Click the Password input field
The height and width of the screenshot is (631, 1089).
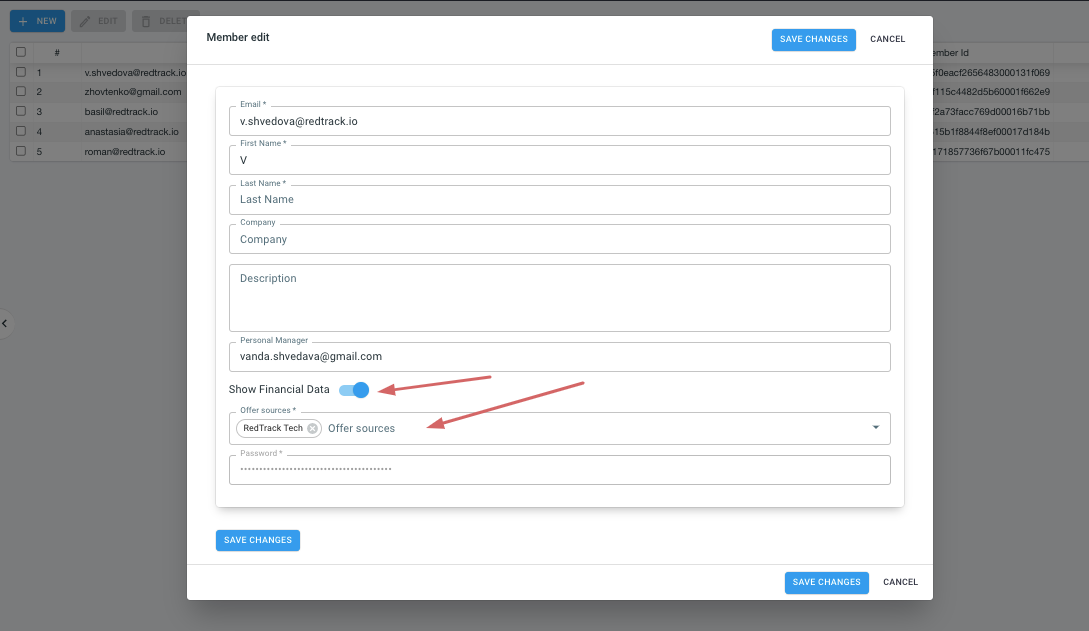(x=560, y=469)
